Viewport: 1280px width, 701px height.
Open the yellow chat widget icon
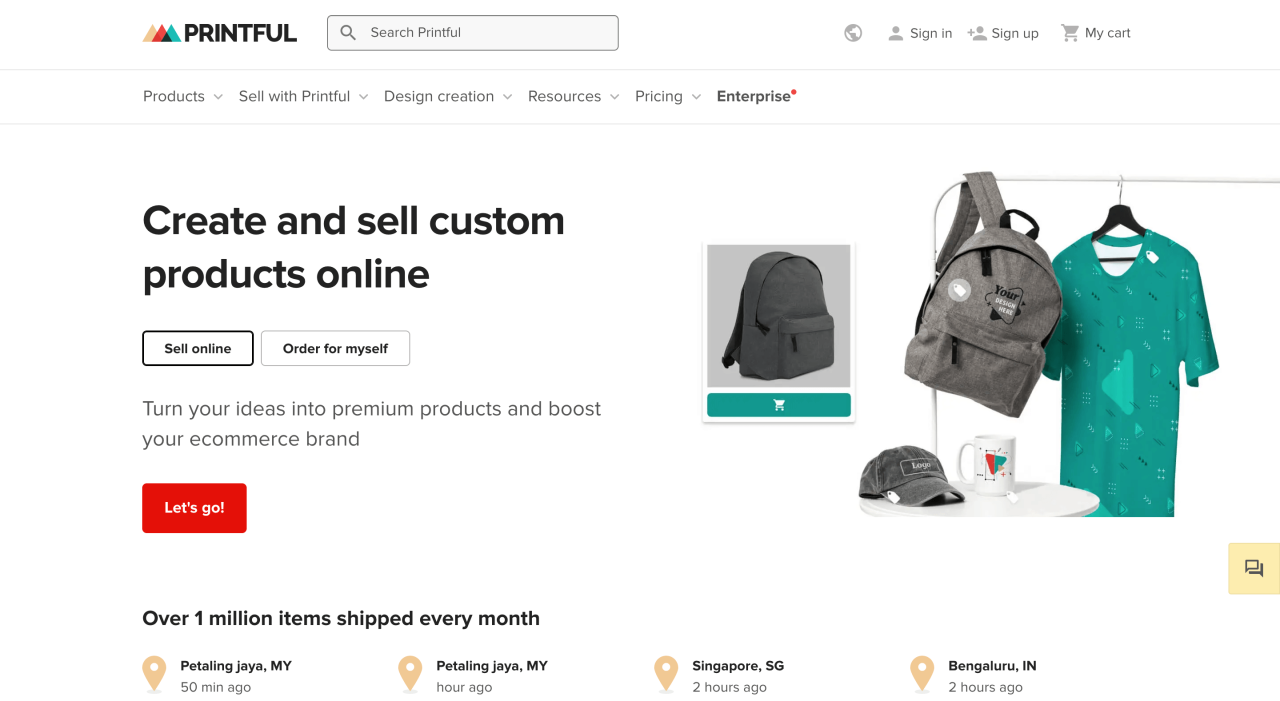(x=1253, y=568)
